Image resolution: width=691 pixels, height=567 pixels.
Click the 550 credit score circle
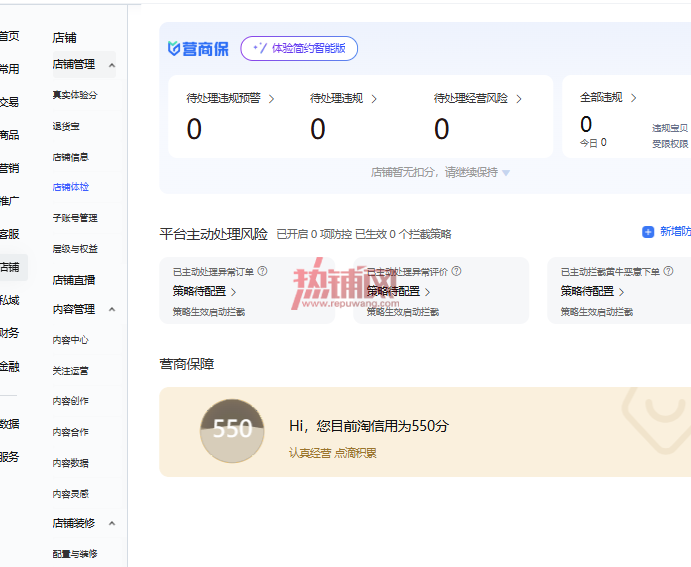click(232, 431)
